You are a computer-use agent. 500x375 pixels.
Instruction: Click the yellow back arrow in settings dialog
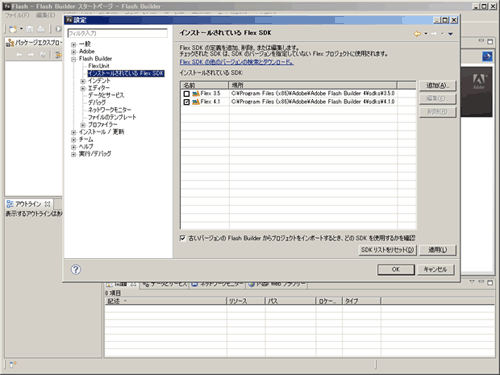pos(417,34)
